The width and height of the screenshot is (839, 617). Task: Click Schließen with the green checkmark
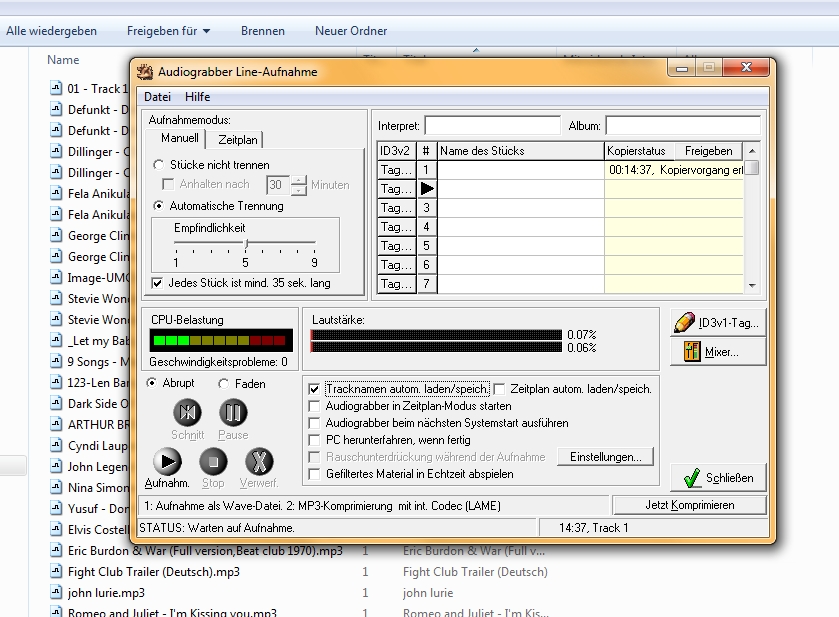click(718, 477)
